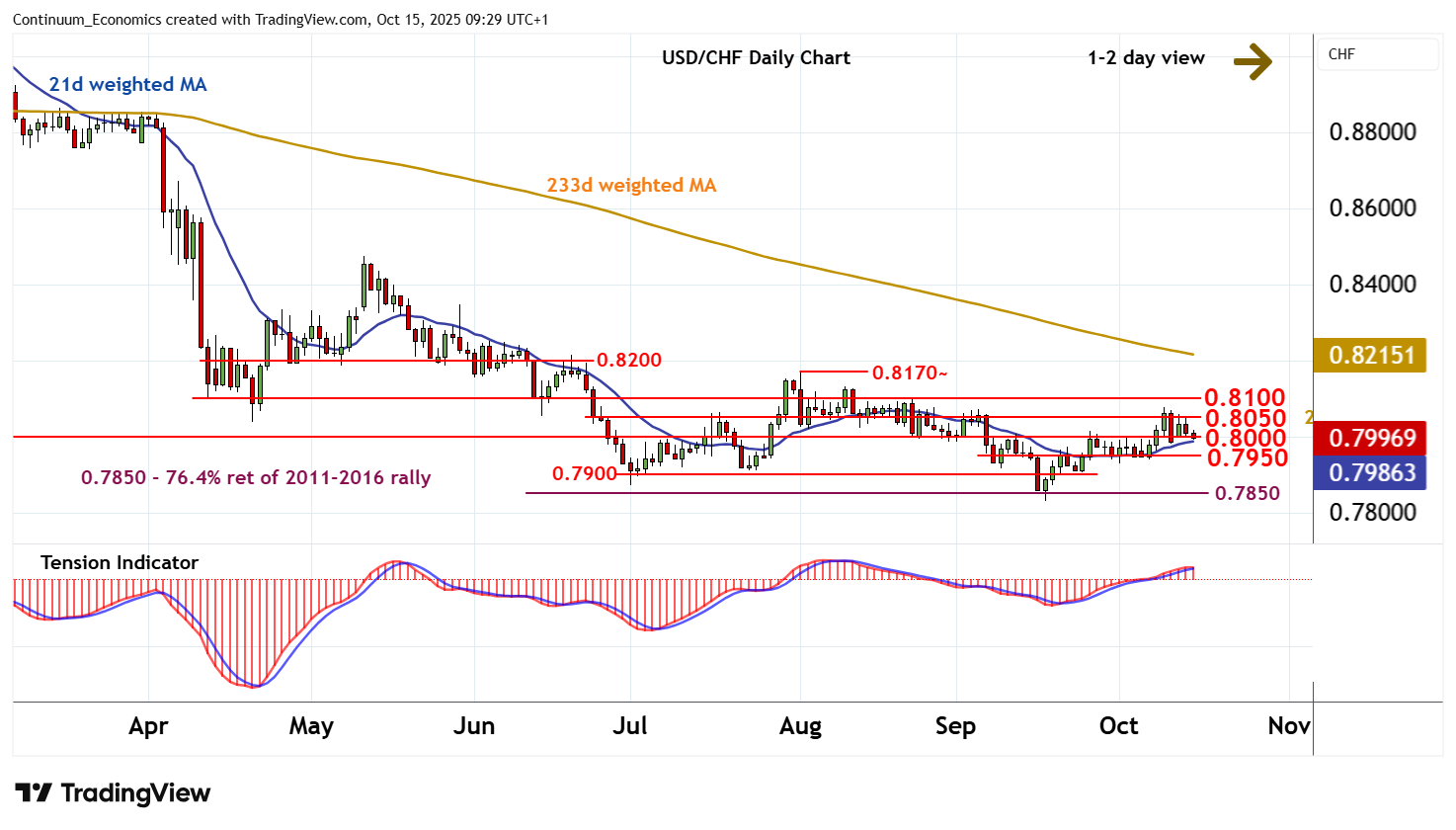The image size is (1456, 830).
Task: Select the 21d weighted MA label
Action: click(x=127, y=85)
